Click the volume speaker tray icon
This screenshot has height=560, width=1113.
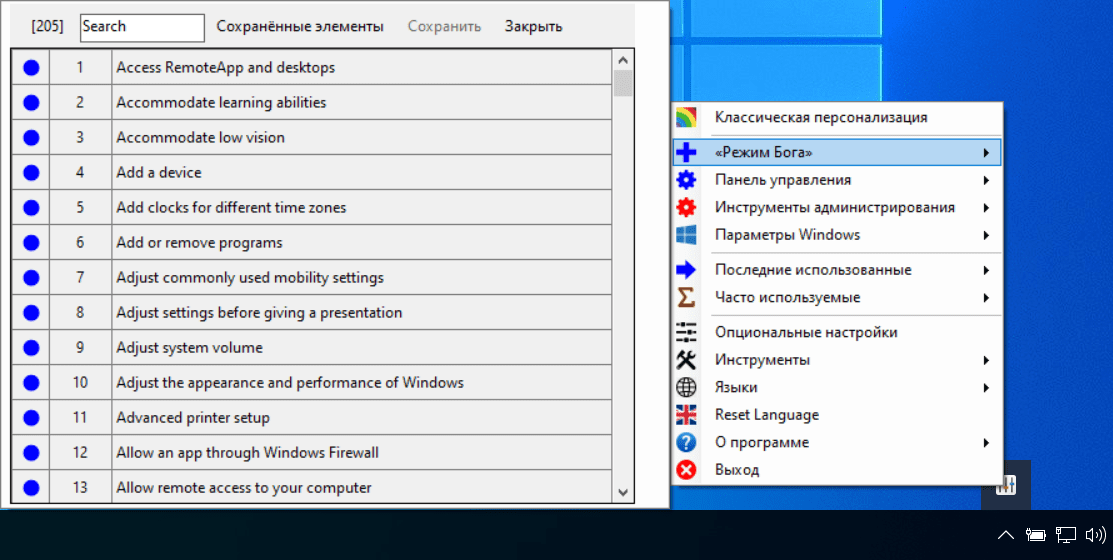tap(1096, 534)
